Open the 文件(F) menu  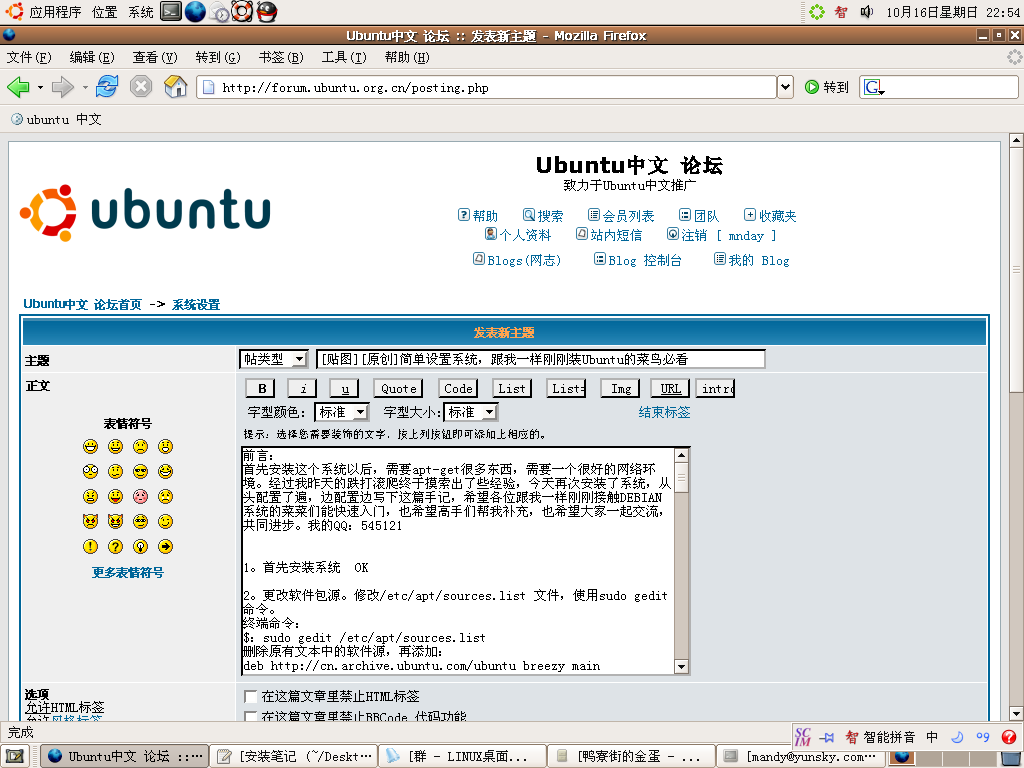click(x=29, y=57)
